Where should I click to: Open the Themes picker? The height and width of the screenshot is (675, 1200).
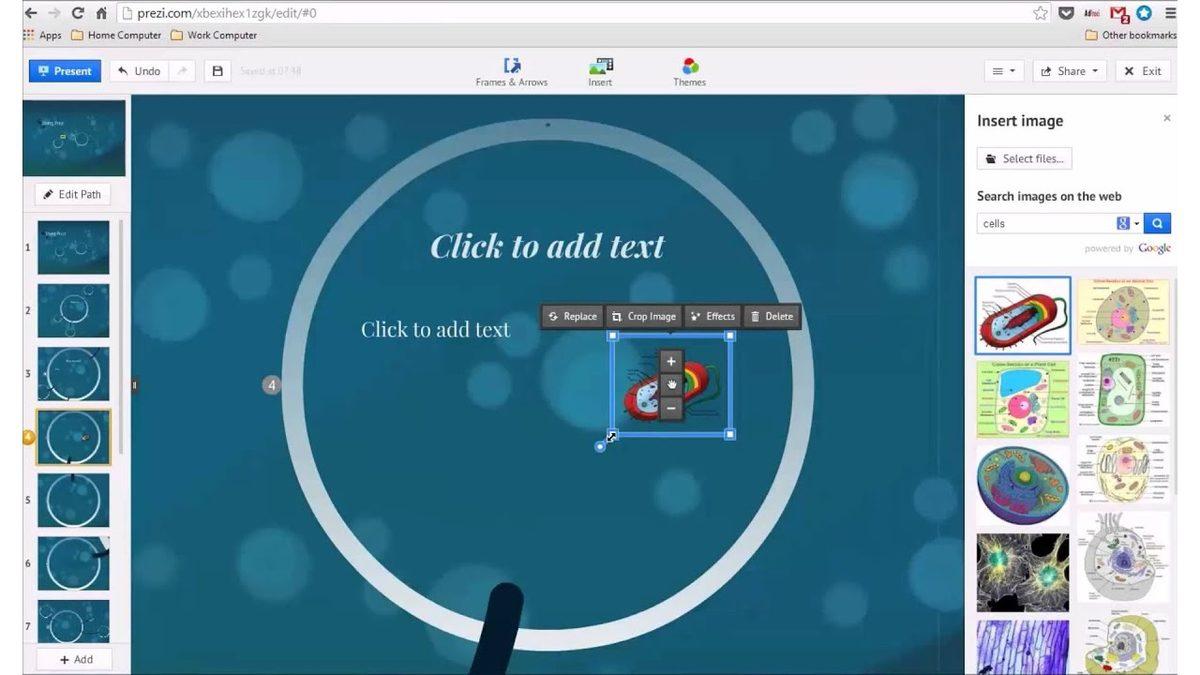[688, 70]
